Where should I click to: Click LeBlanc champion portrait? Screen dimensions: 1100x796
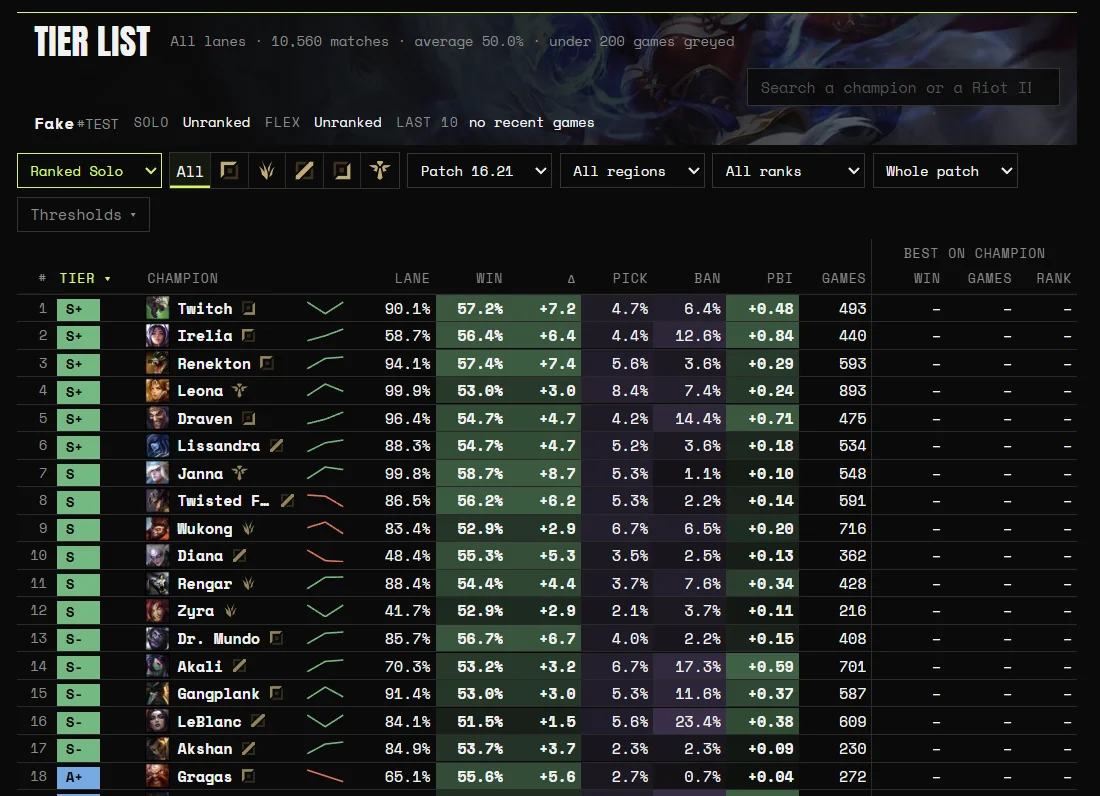(157, 721)
